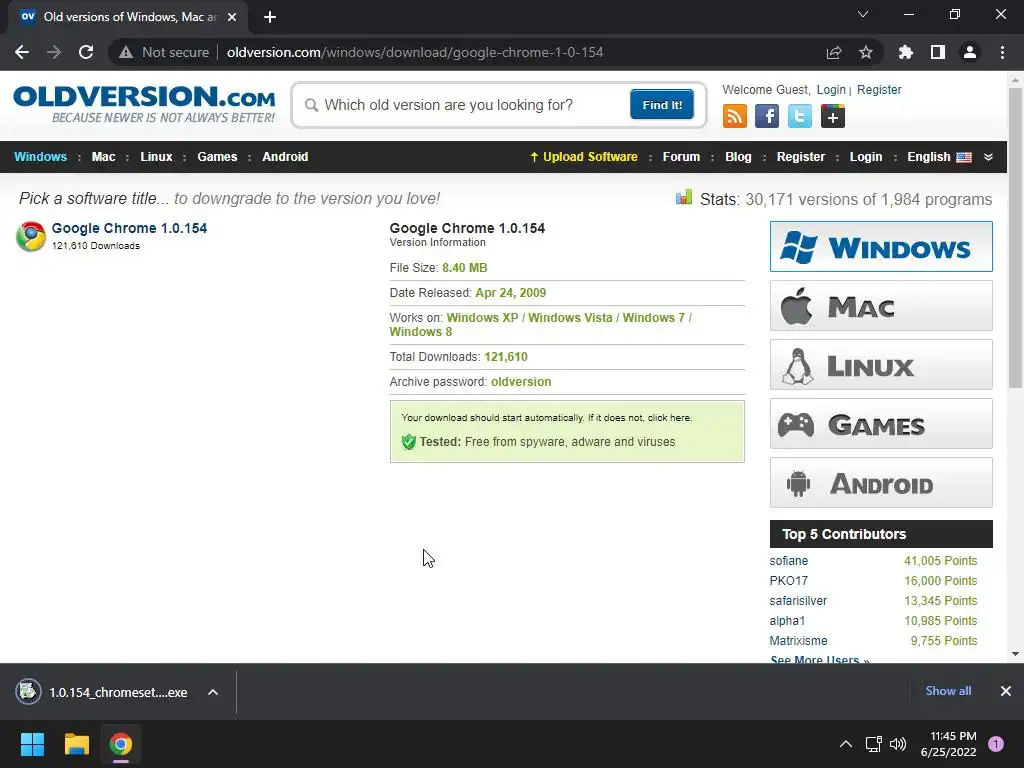Open the notification badge in taskbar
The height and width of the screenshot is (768, 1024).
pyautogui.click(x=996, y=744)
